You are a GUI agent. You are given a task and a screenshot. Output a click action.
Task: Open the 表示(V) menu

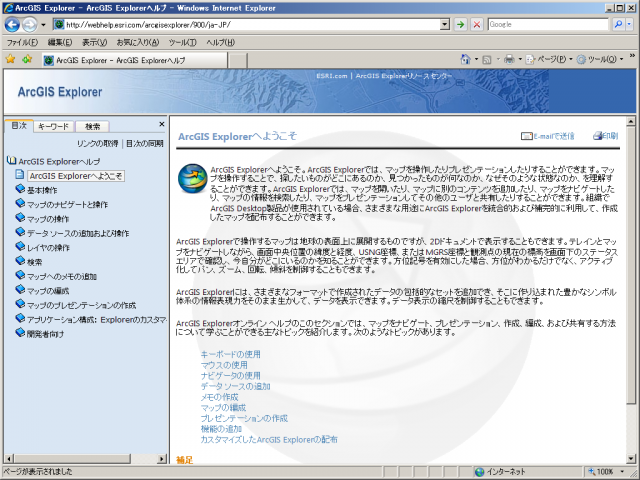point(94,42)
